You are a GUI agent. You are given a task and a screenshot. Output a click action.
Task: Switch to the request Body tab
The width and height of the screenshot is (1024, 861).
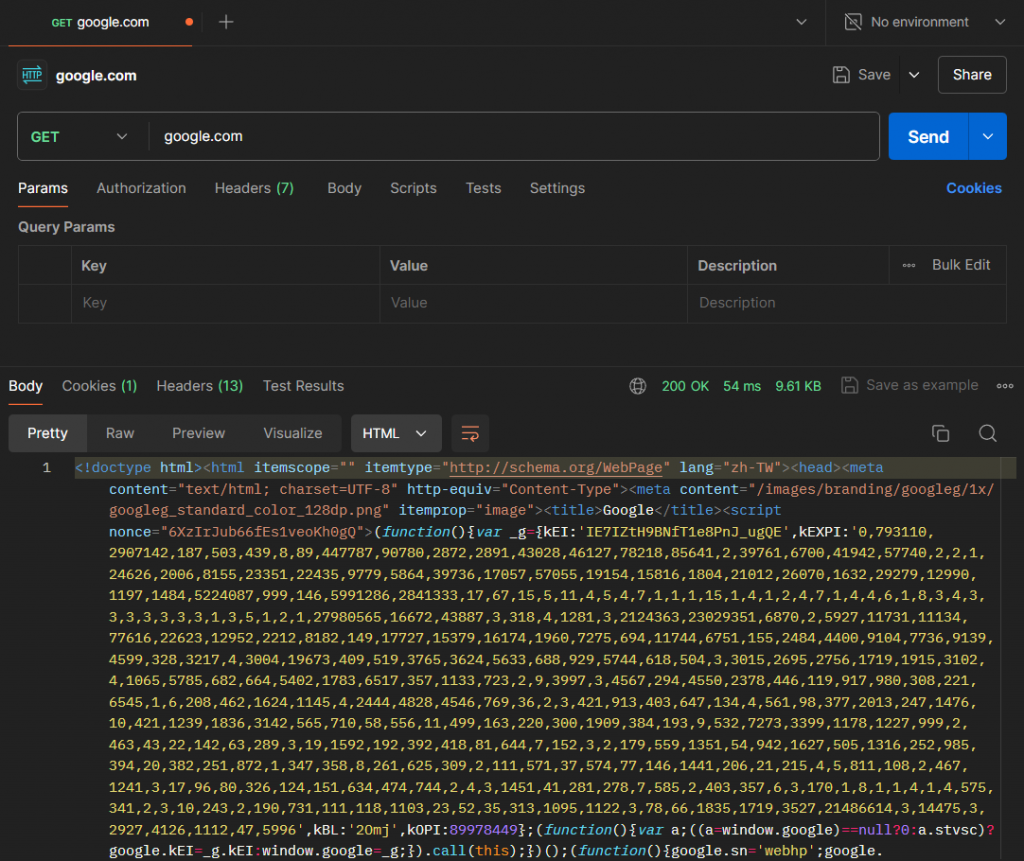coord(344,188)
